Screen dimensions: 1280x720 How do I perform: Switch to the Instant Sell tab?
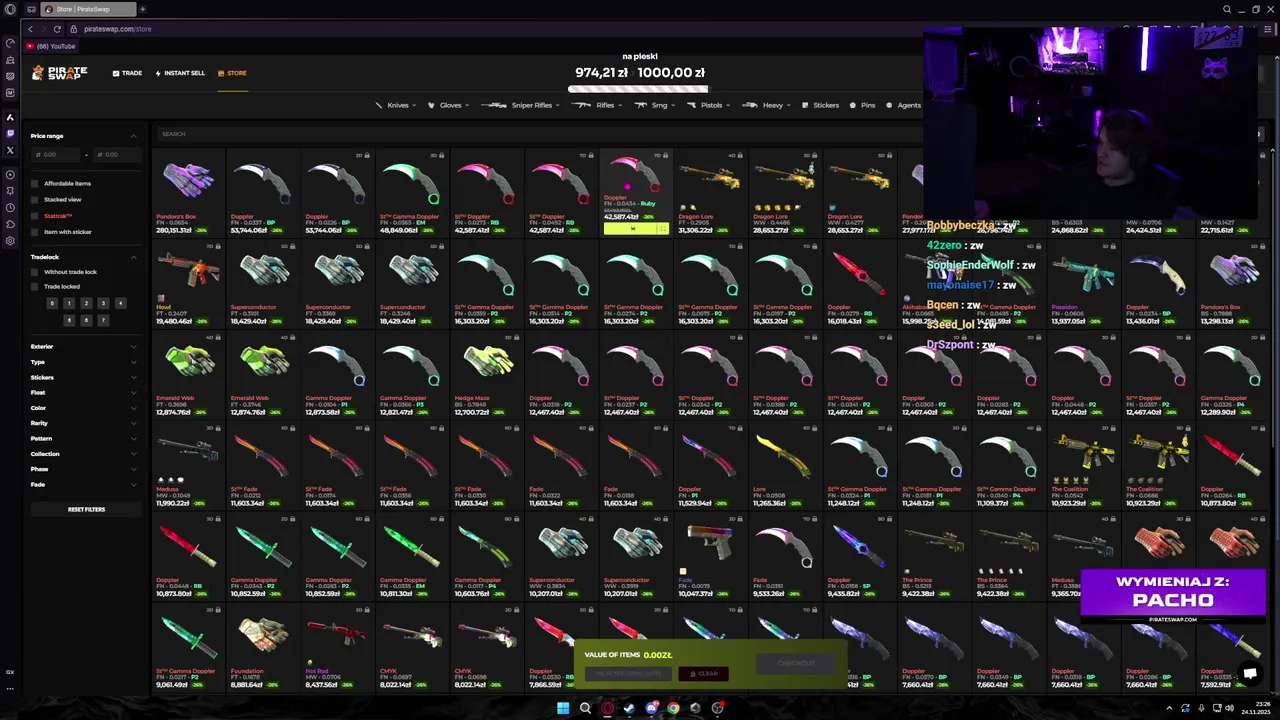[x=180, y=73]
